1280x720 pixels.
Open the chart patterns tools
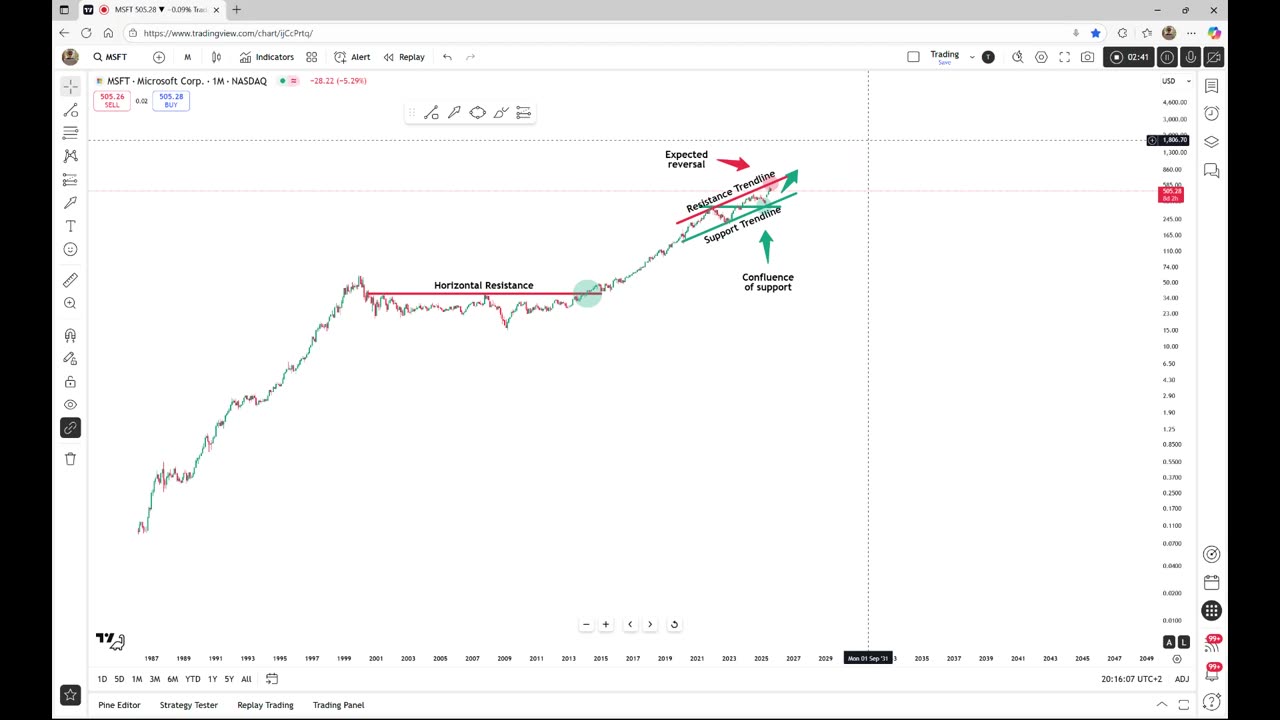pyautogui.click(x=70, y=156)
